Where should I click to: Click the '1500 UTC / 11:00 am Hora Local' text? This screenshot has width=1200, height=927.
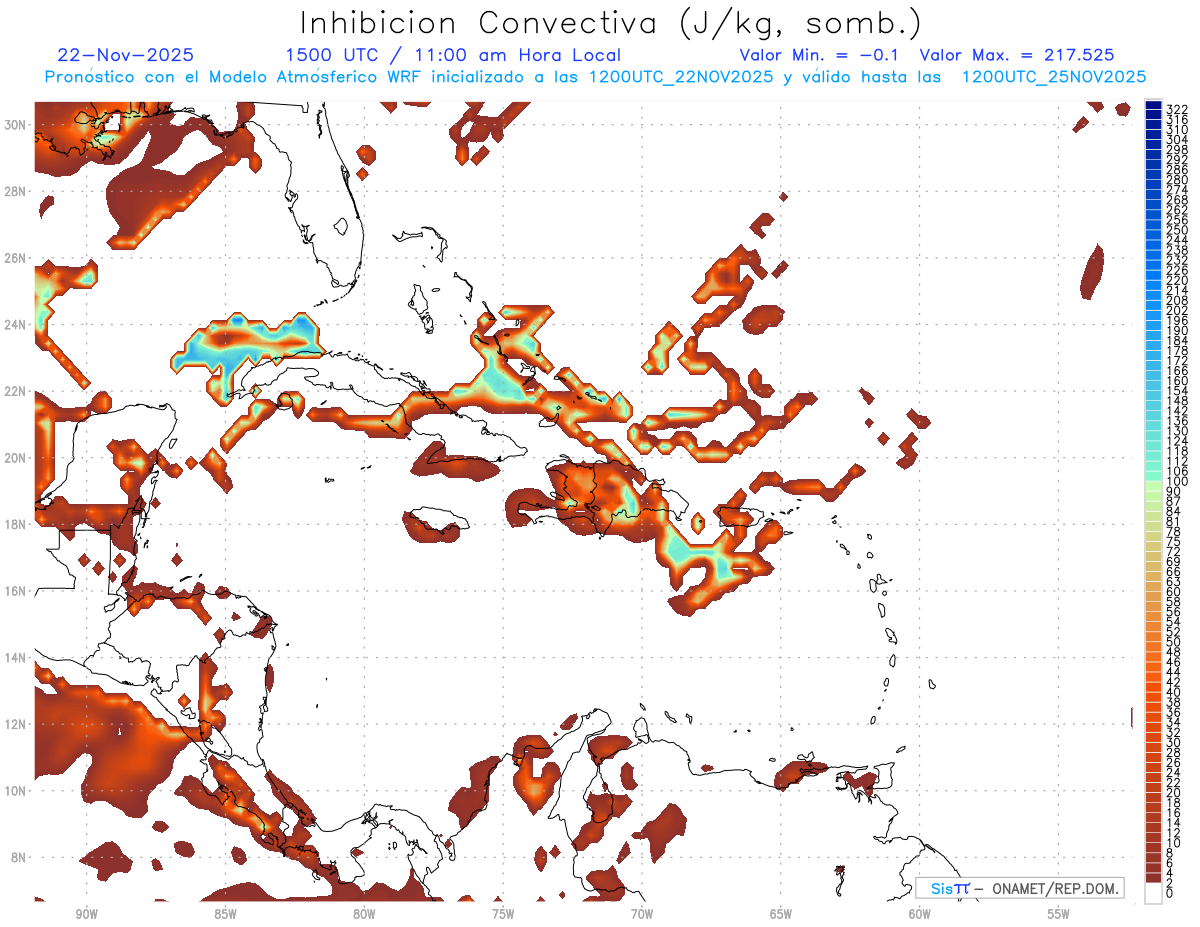(453, 55)
